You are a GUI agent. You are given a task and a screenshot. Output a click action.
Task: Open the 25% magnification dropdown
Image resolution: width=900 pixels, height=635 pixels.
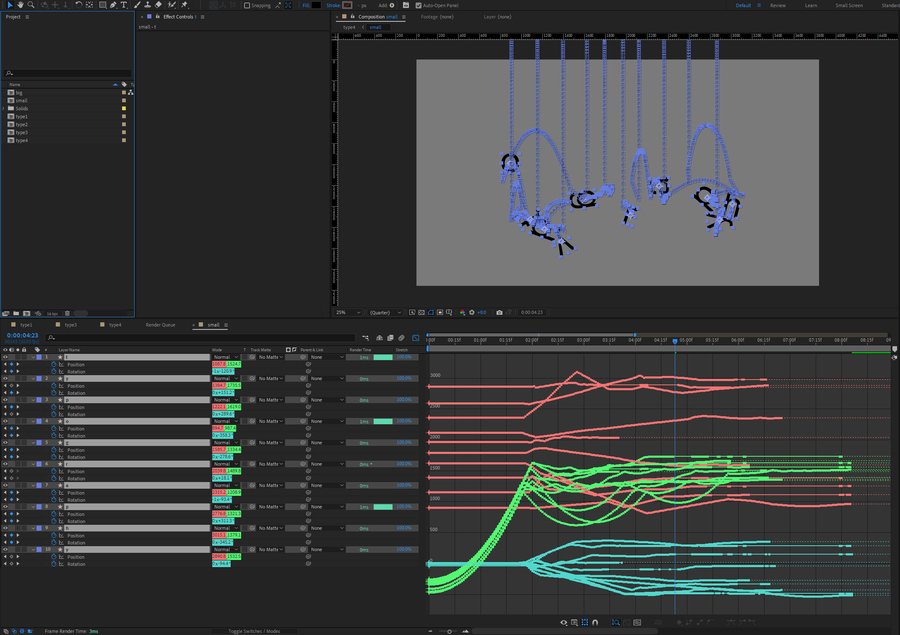(346, 312)
